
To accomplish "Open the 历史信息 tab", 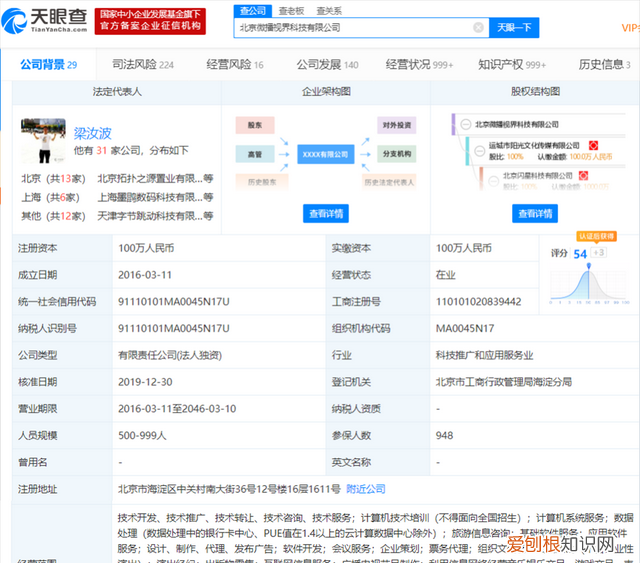I will point(604,65).
